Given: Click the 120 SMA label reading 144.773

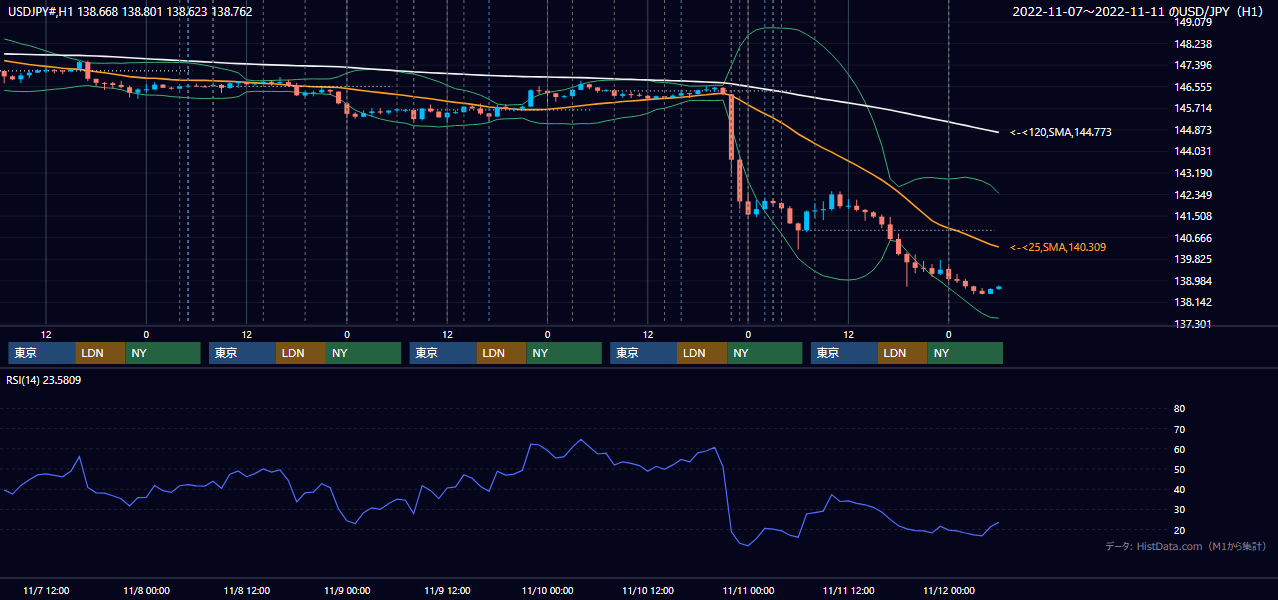Looking at the screenshot, I should click(x=1060, y=132).
